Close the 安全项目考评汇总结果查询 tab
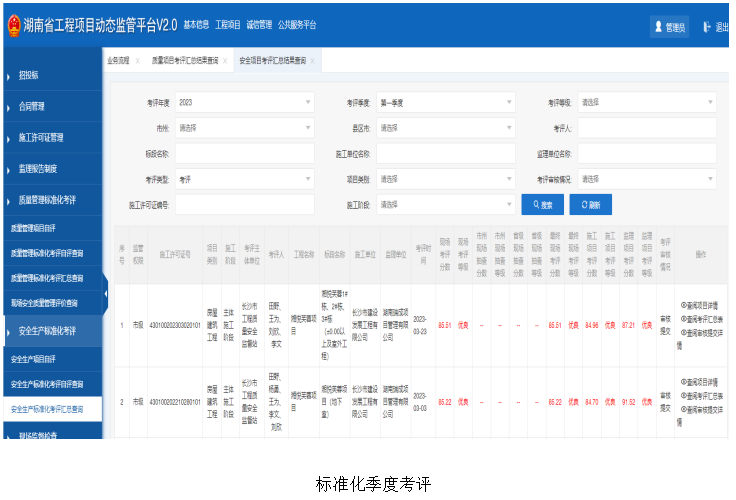The width and height of the screenshot is (736, 500). click(x=313, y=61)
